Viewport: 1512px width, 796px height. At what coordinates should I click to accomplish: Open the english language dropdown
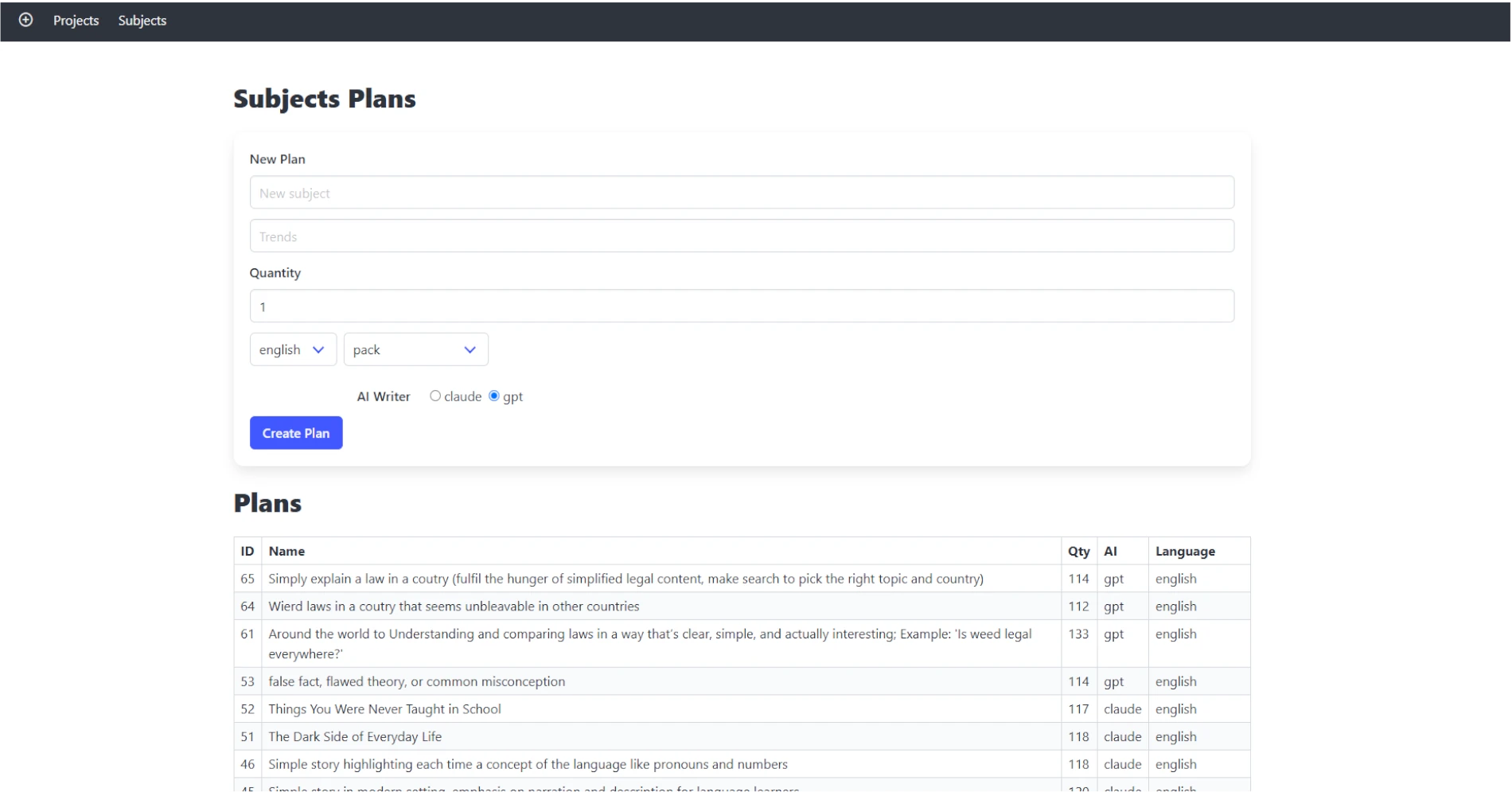(292, 349)
